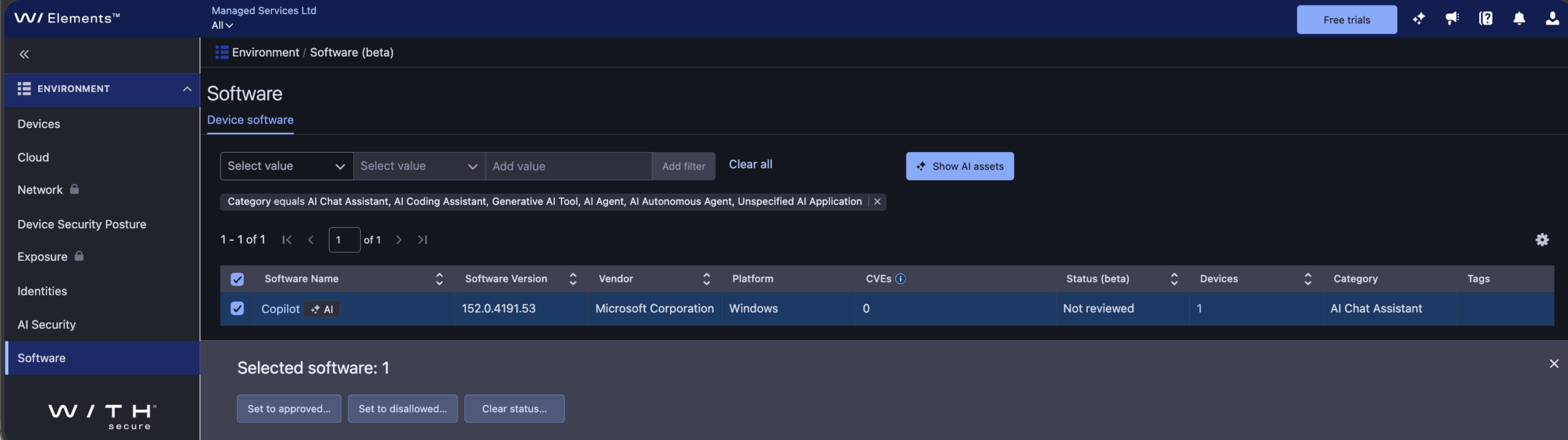The height and width of the screenshot is (440, 1568).
Task: Open the organization scope 'All' dropdown
Action: (x=222, y=25)
